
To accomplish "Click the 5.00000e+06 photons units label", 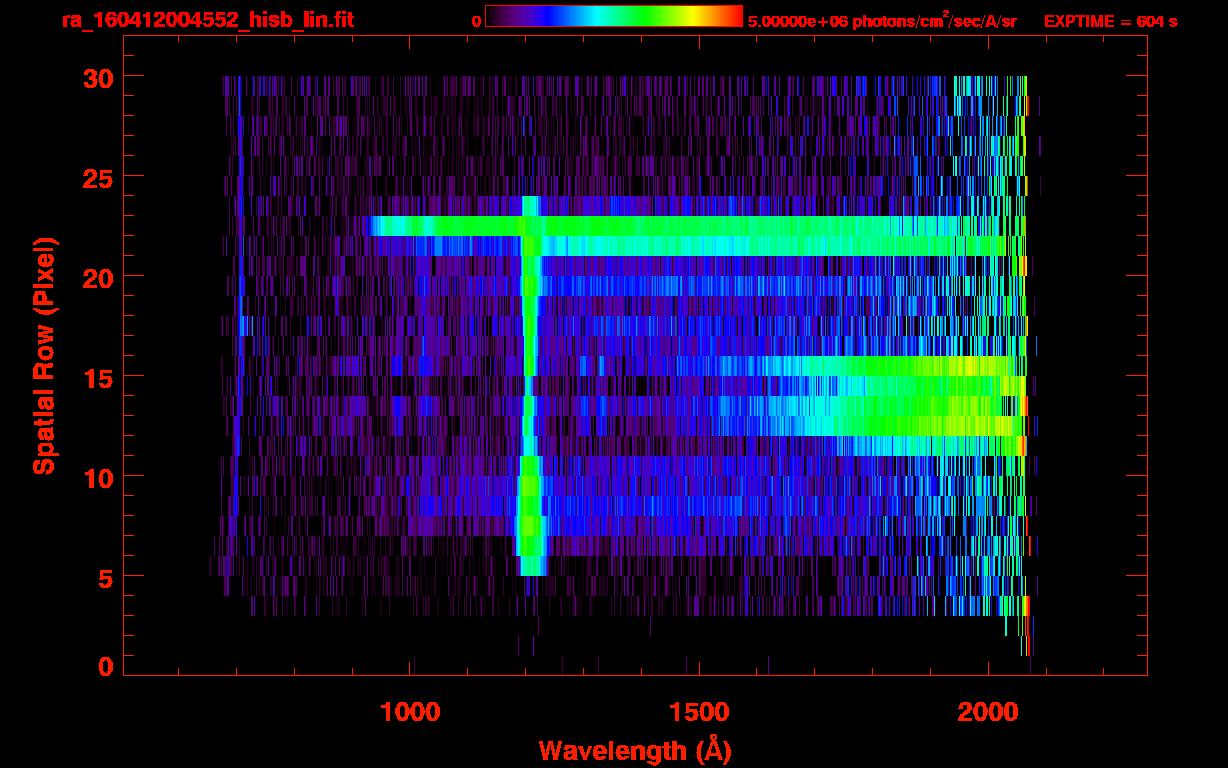I will [882, 21].
